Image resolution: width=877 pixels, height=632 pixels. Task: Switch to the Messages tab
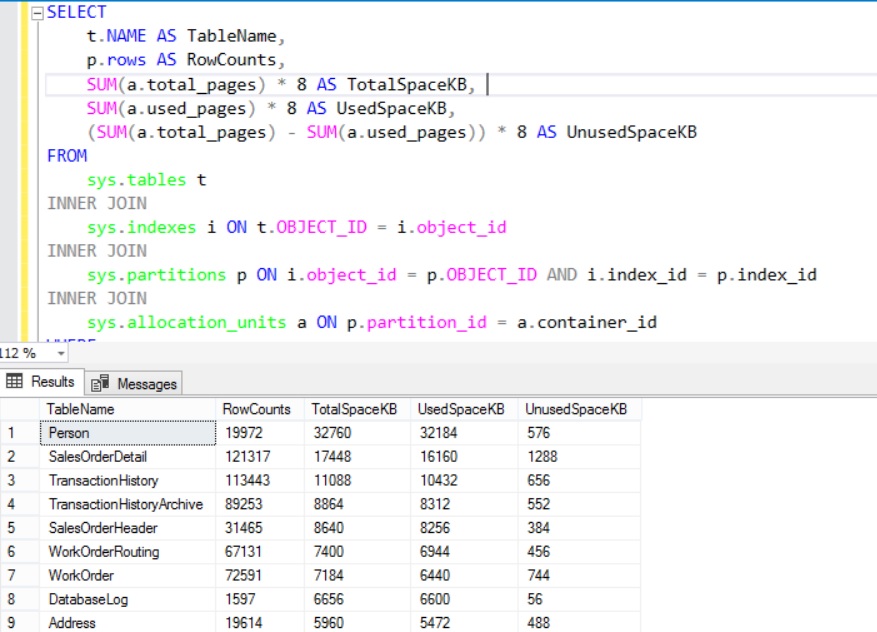pyautogui.click(x=134, y=384)
